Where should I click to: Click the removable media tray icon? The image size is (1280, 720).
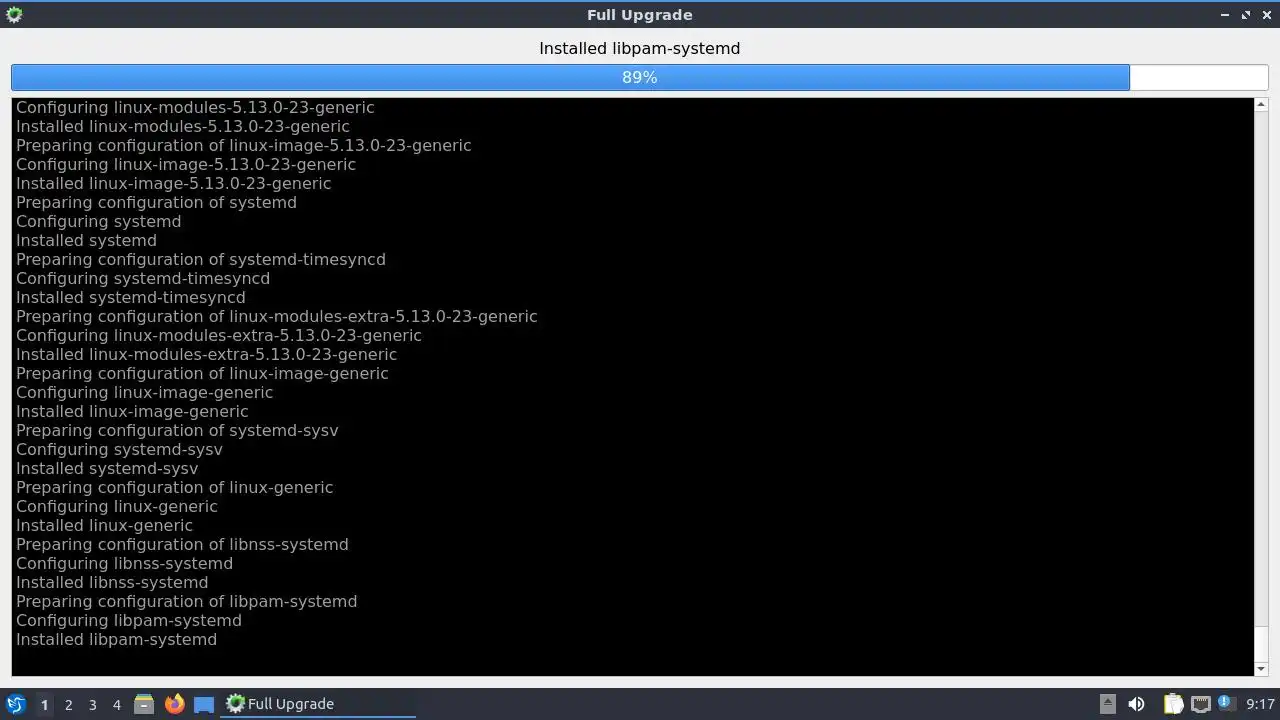tap(1107, 704)
